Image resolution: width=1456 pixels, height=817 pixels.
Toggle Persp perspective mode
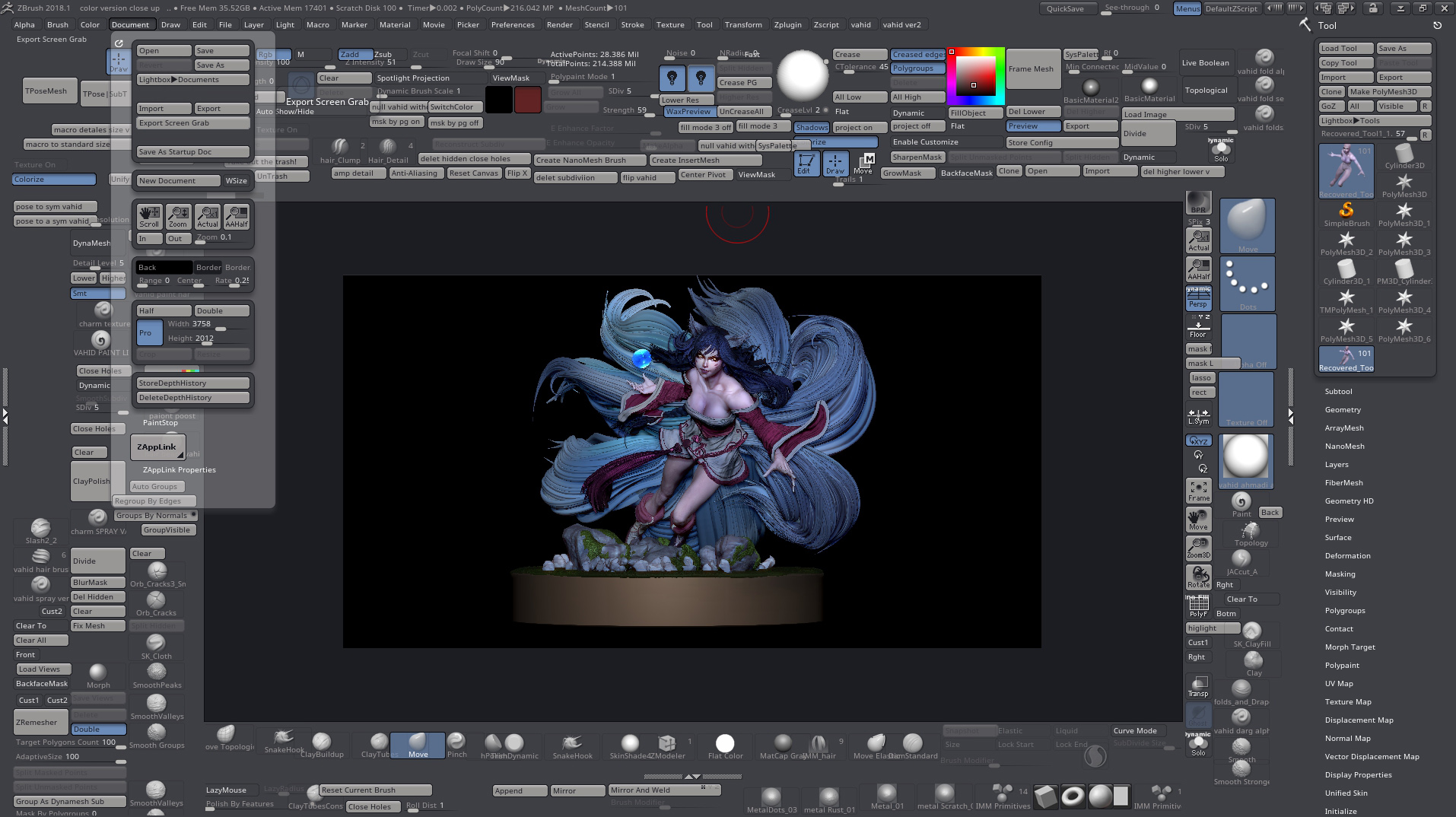click(x=1198, y=298)
